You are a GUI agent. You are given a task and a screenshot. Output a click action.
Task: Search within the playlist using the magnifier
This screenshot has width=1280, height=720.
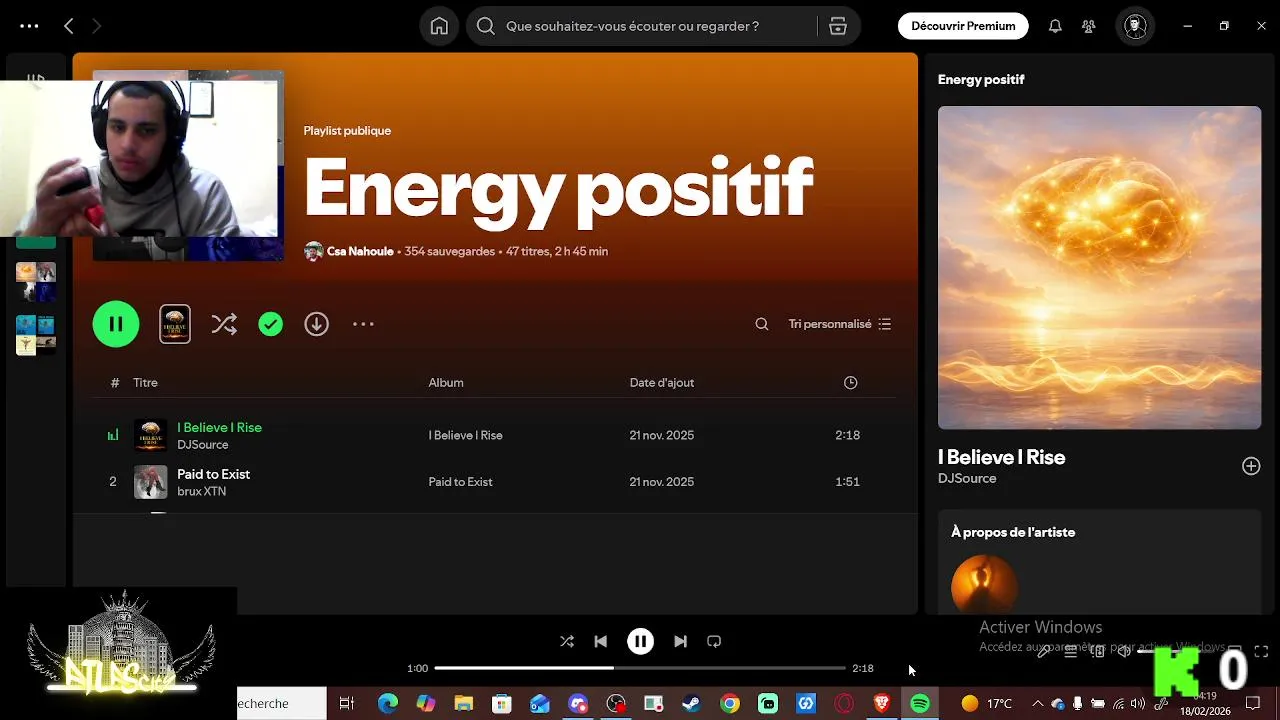[x=762, y=324]
